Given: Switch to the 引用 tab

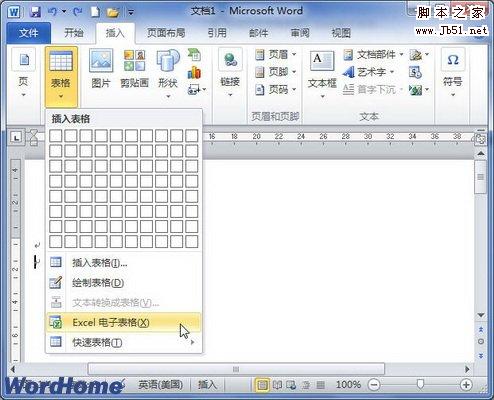Looking at the screenshot, I should (217, 33).
